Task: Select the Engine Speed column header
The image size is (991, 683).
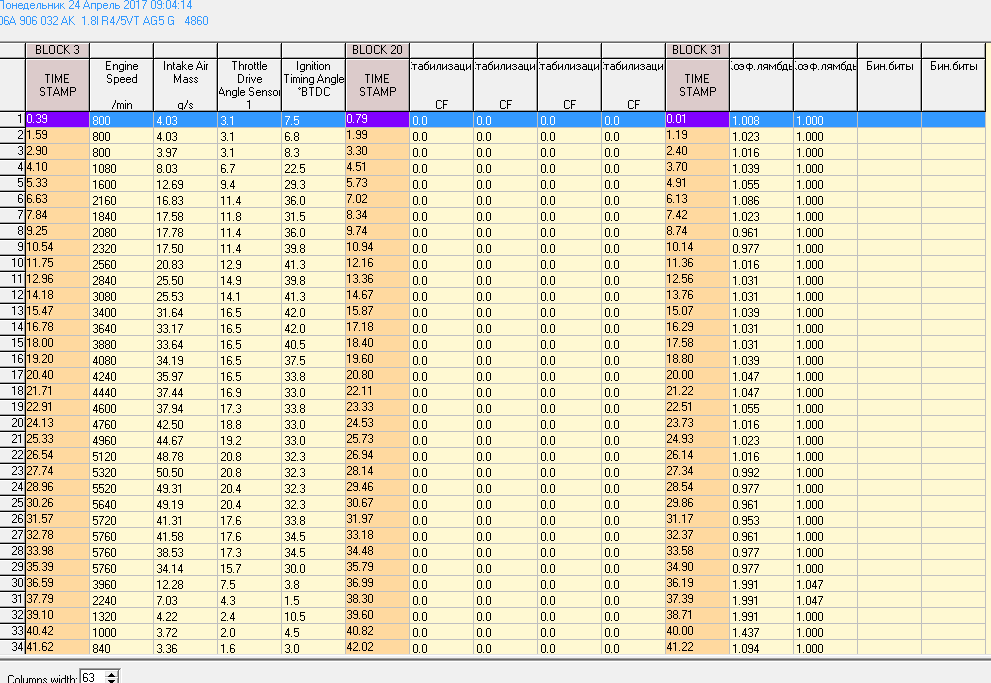Action: point(121,85)
